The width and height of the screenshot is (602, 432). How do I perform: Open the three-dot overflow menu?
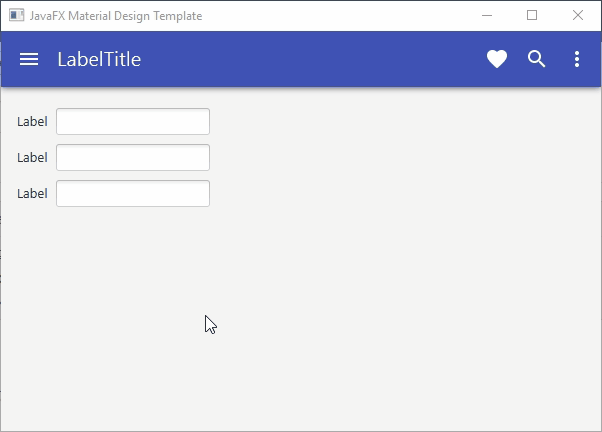[x=577, y=59]
